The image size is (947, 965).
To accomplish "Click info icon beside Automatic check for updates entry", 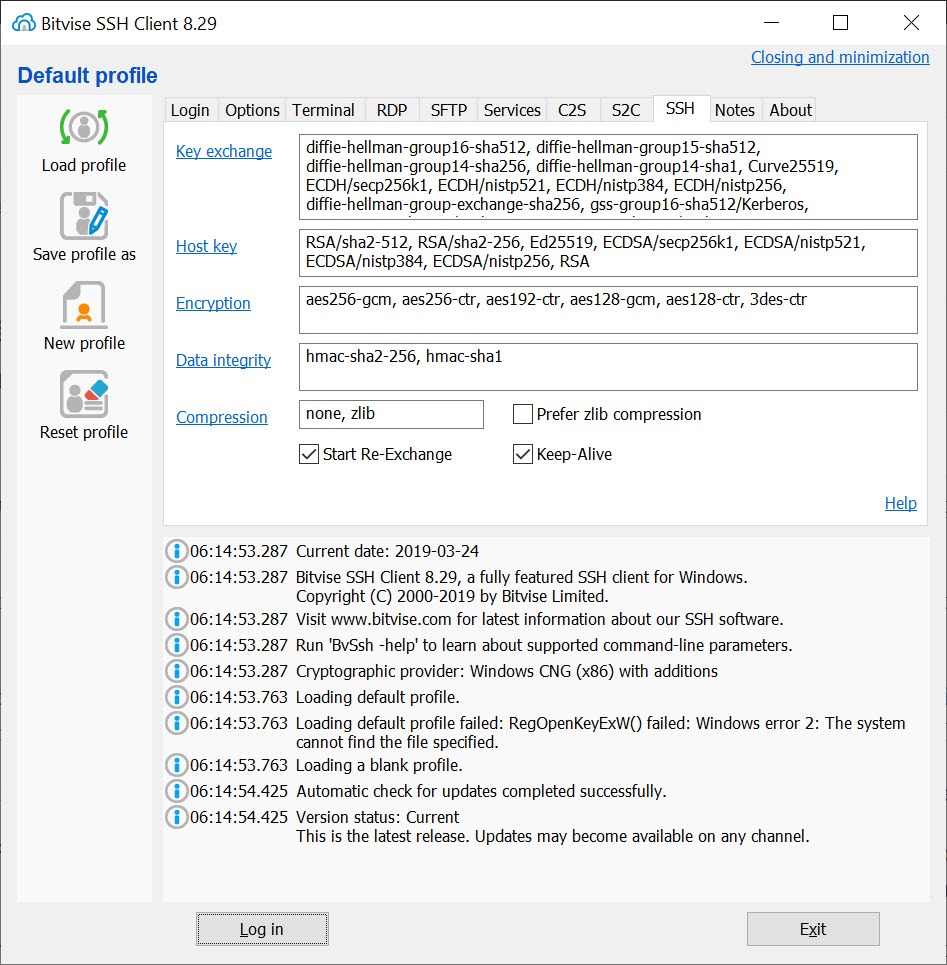I will pyautogui.click(x=177, y=791).
